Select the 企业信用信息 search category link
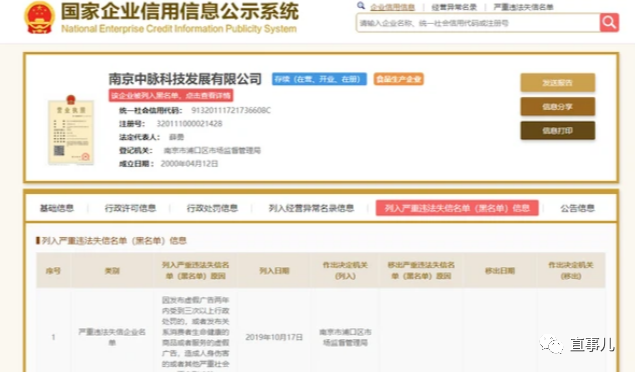The image size is (635, 372). pyautogui.click(x=392, y=7)
